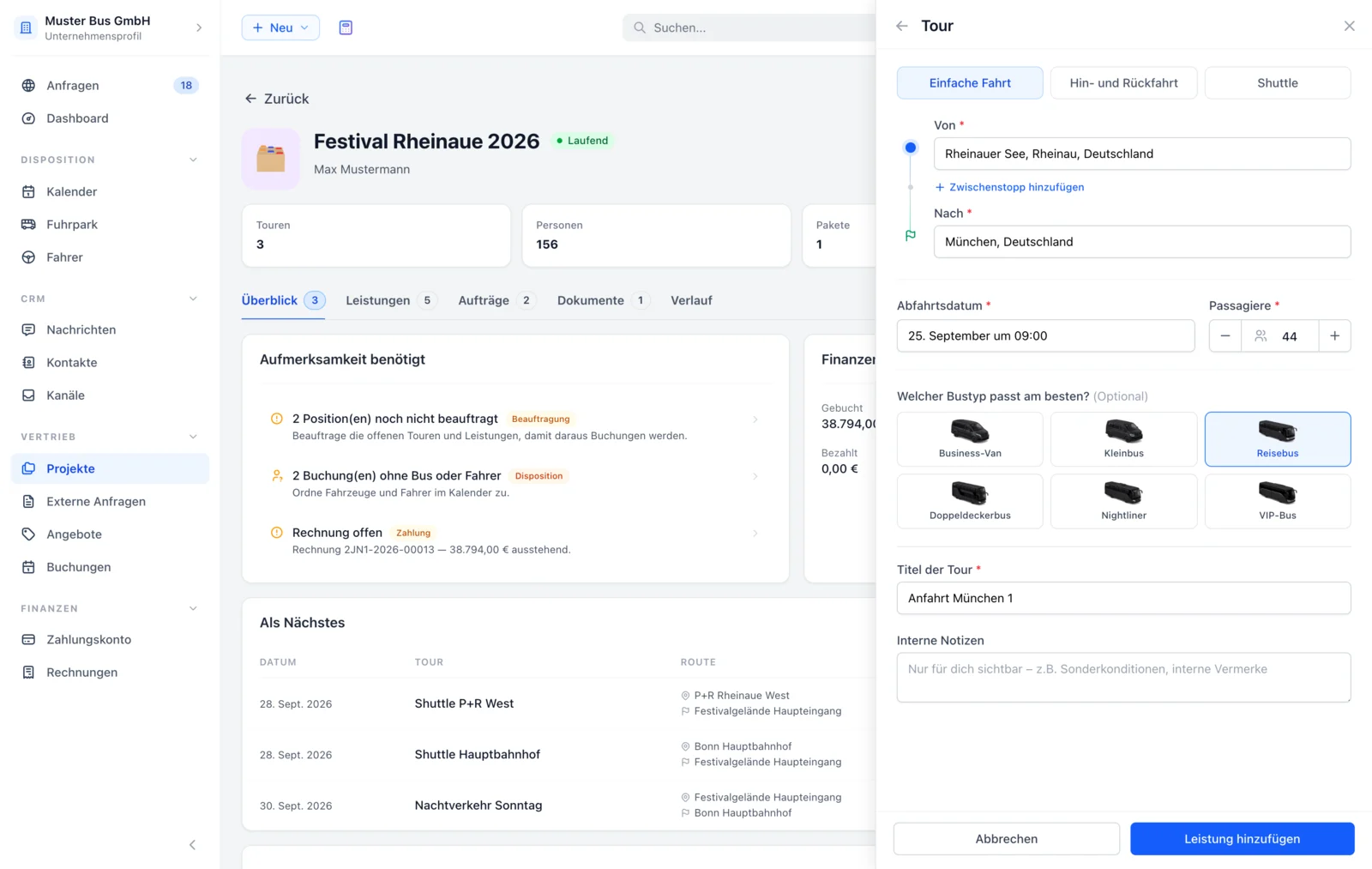Collapse the DISPOSITION sidebar section

pyautogui.click(x=193, y=160)
